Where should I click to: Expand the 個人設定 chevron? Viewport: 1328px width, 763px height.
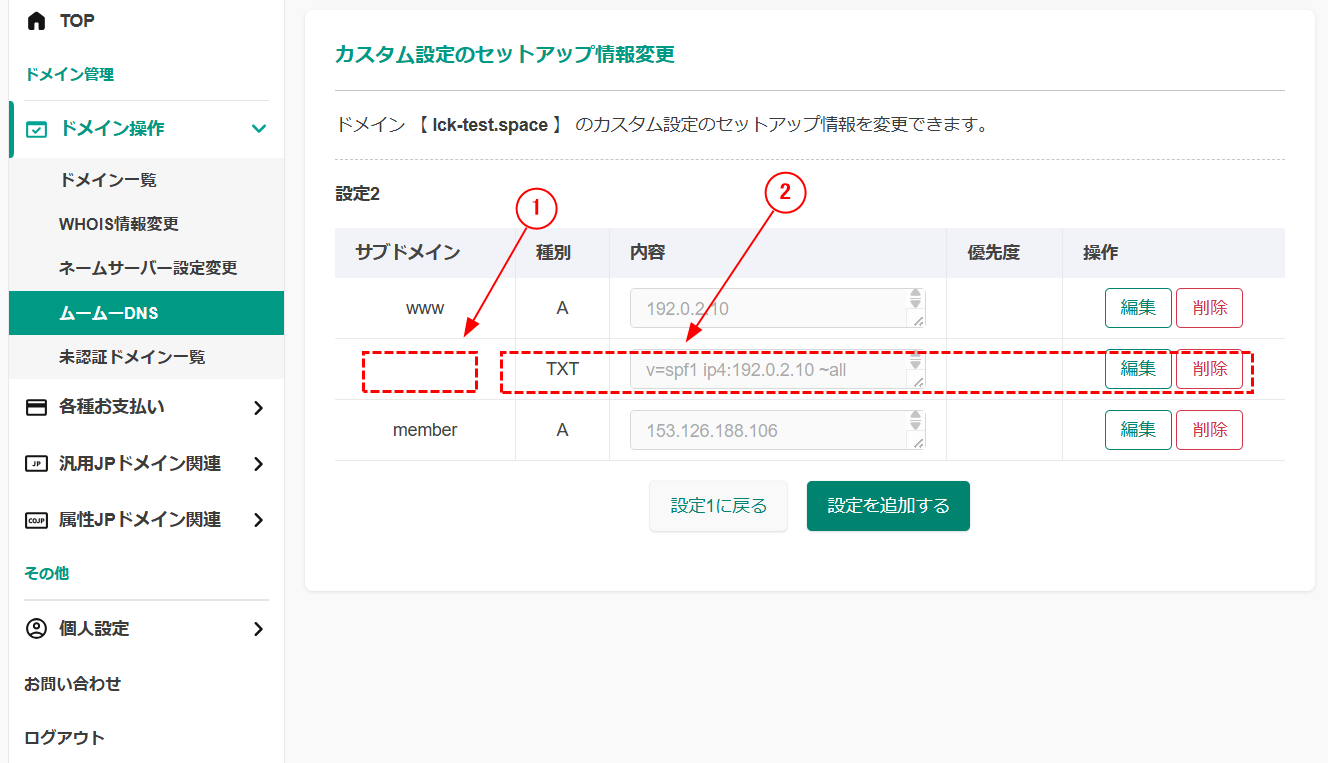(259, 629)
